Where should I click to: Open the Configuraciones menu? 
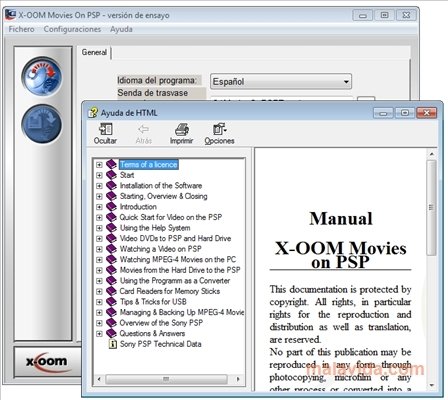pyautogui.click(x=72, y=29)
